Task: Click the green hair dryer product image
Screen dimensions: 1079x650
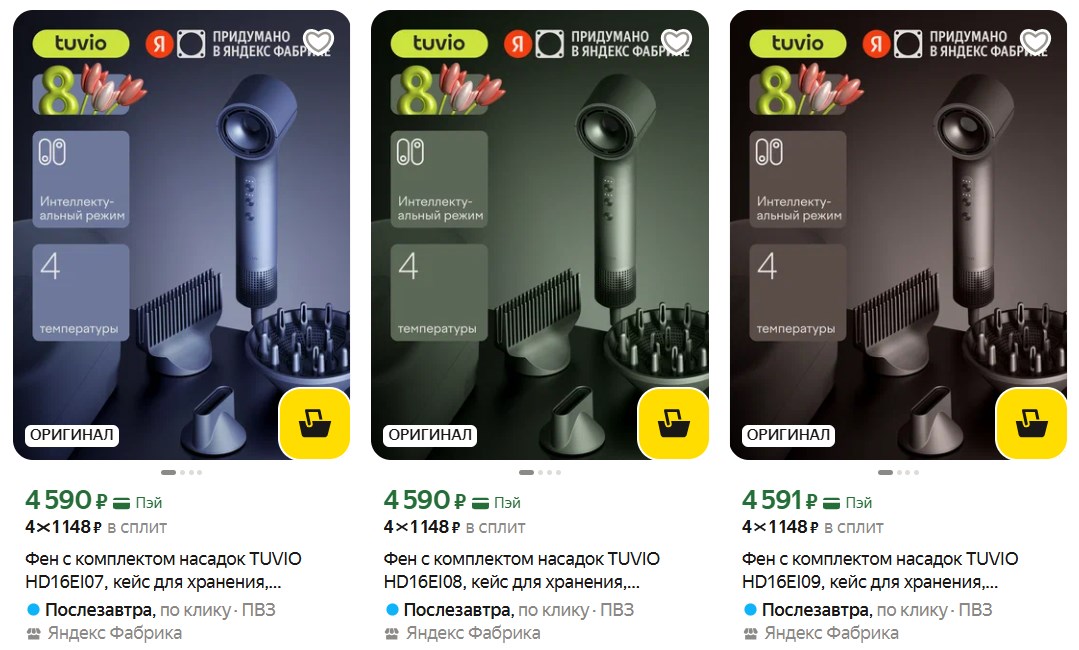Action: pyautogui.click(x=540, y=235)
